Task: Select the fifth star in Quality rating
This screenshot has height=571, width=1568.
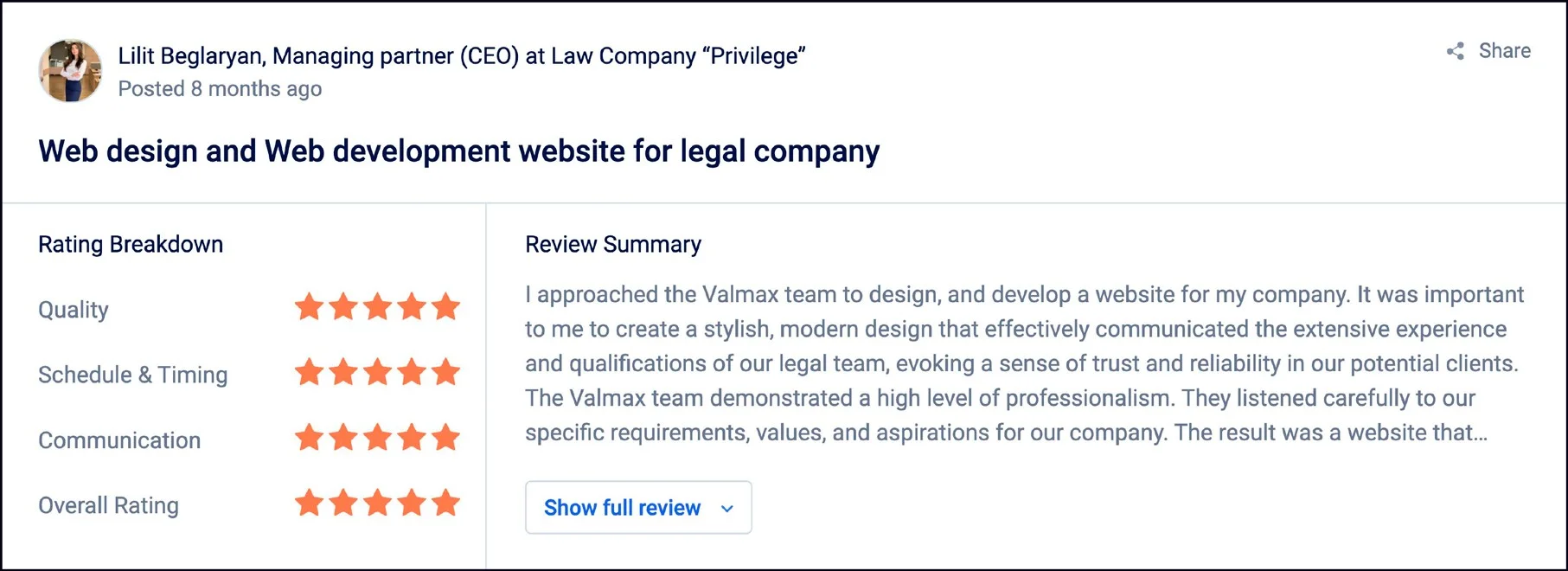Action: point(447,306)
